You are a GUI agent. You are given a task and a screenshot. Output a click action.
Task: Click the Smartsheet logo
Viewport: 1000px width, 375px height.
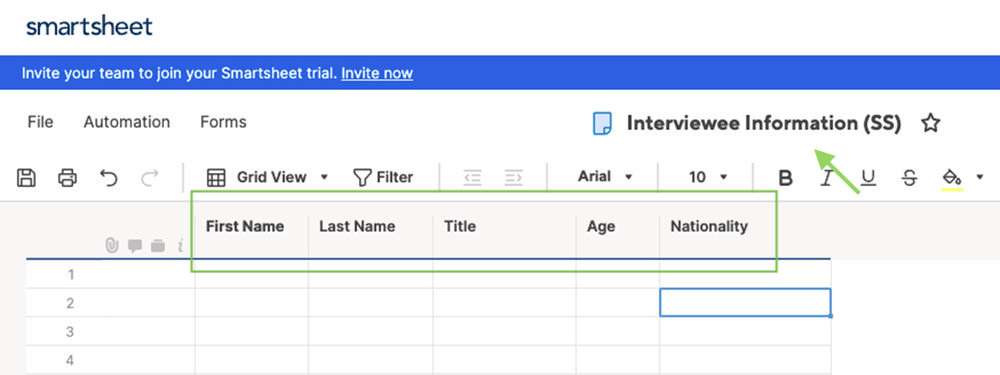coord(89,26)
